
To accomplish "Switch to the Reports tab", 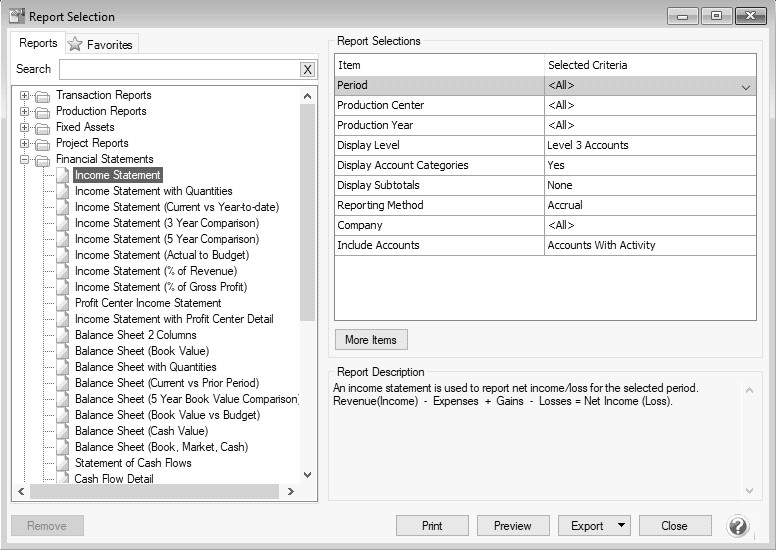I will [38, 43].
